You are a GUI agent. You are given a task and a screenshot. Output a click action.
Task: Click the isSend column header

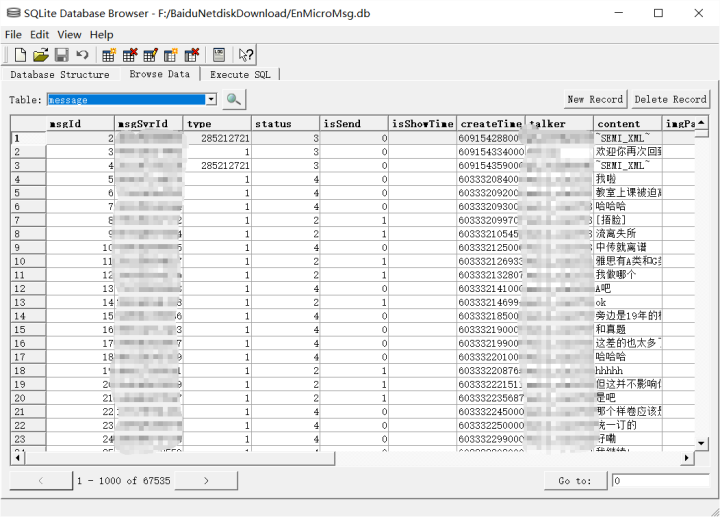click(354, 124)
